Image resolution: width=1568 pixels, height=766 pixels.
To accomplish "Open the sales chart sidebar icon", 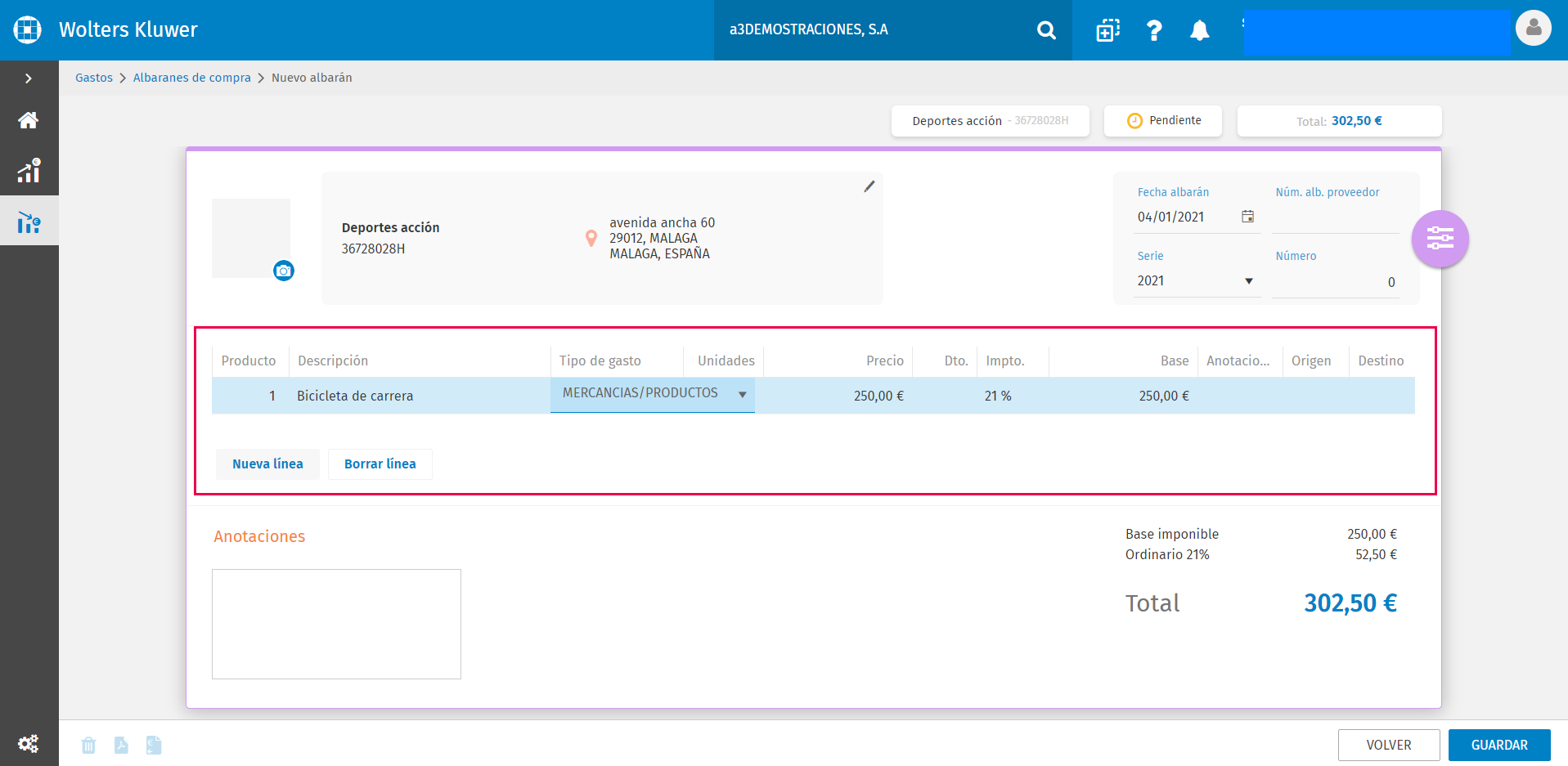I will (29, 170).
